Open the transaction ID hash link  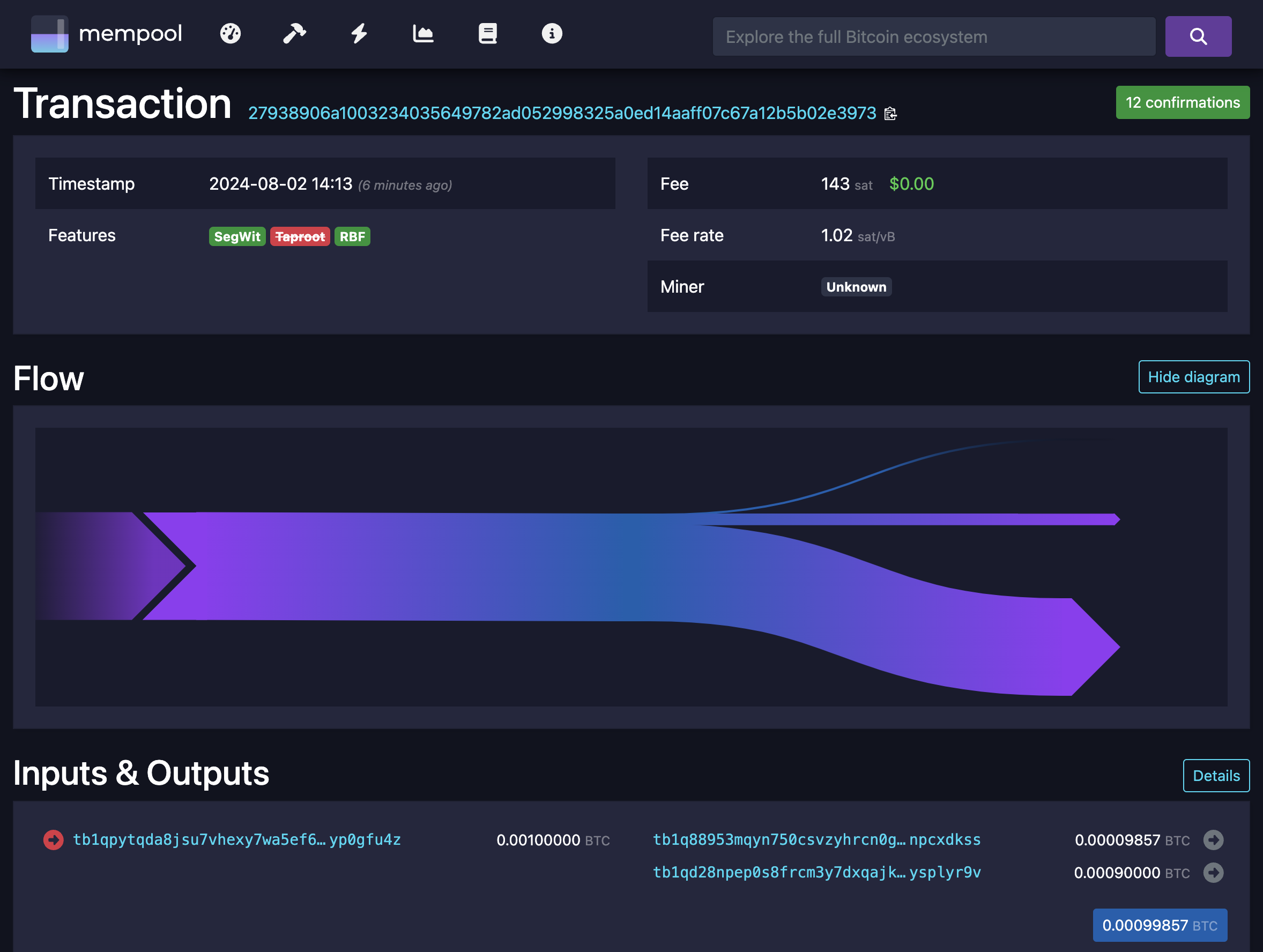(562, 113)
